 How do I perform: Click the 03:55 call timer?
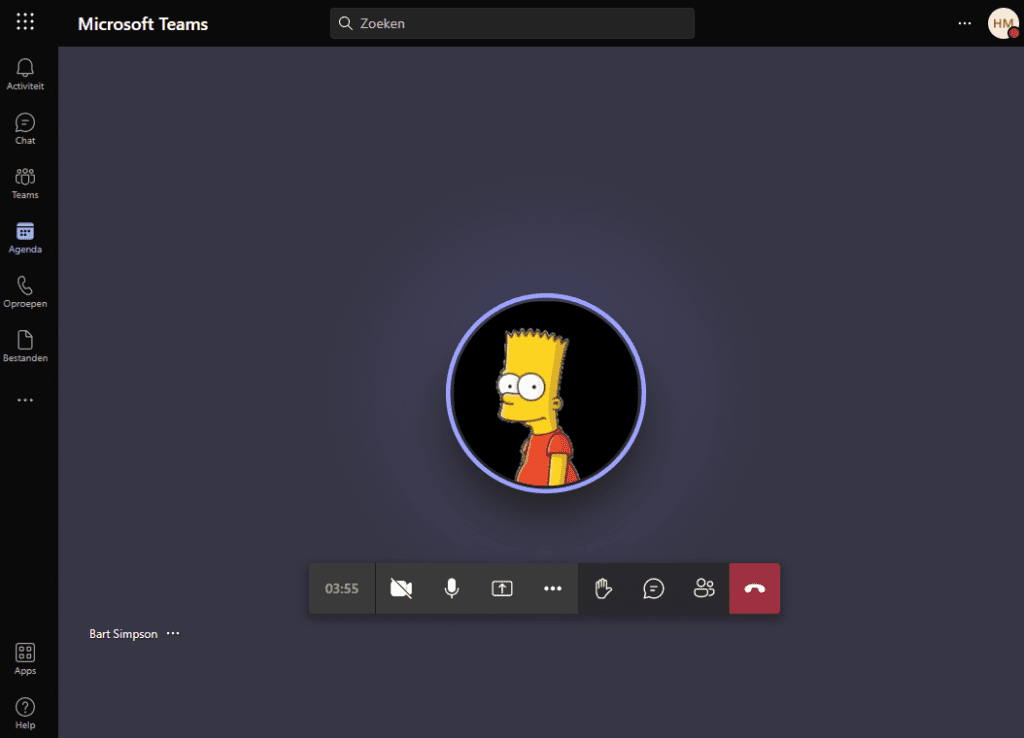[x=342, y=588]
